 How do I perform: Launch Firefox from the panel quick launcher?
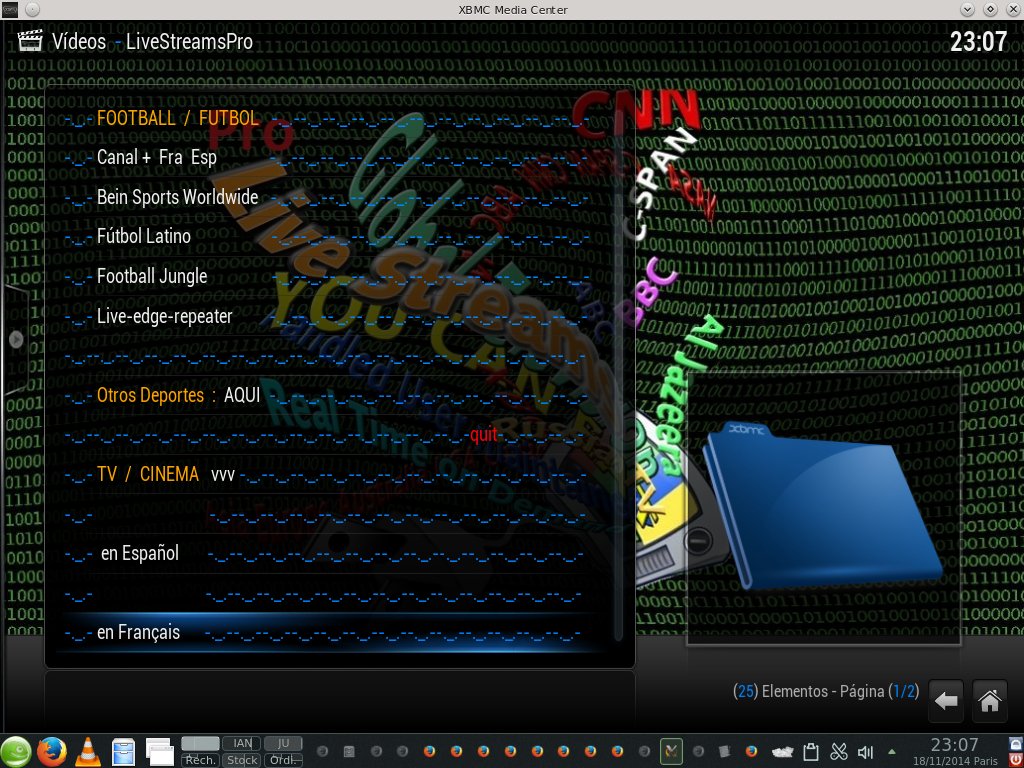pyautogui.click(x=52, y=751)
